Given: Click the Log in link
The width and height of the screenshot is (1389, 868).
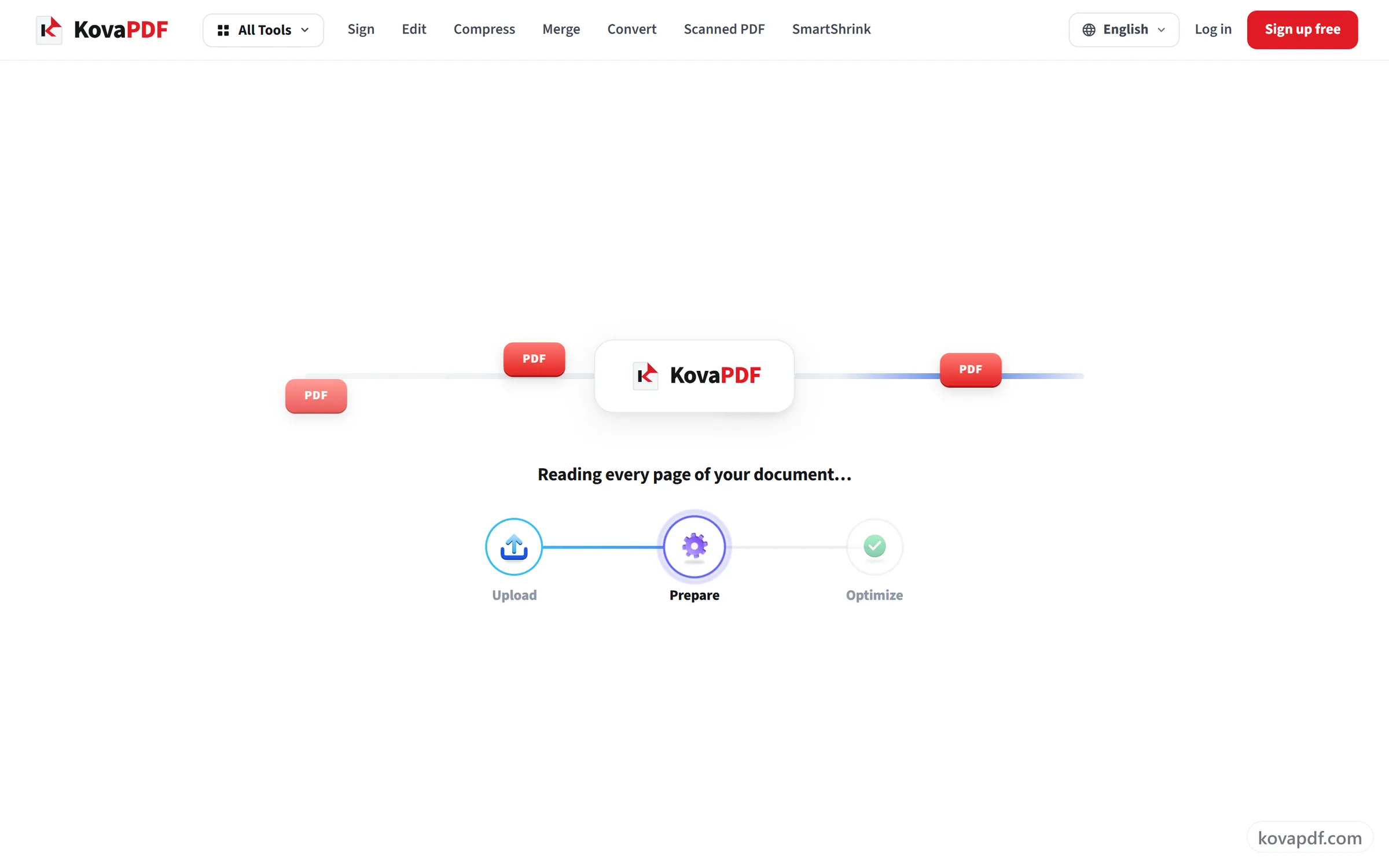Looking at the screenshot, I should point(1213,30).
